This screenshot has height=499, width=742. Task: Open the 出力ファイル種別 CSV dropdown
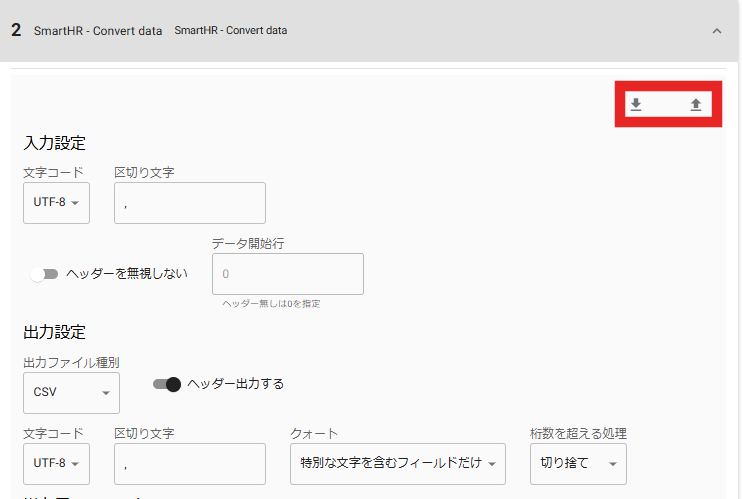pos(71,392)
